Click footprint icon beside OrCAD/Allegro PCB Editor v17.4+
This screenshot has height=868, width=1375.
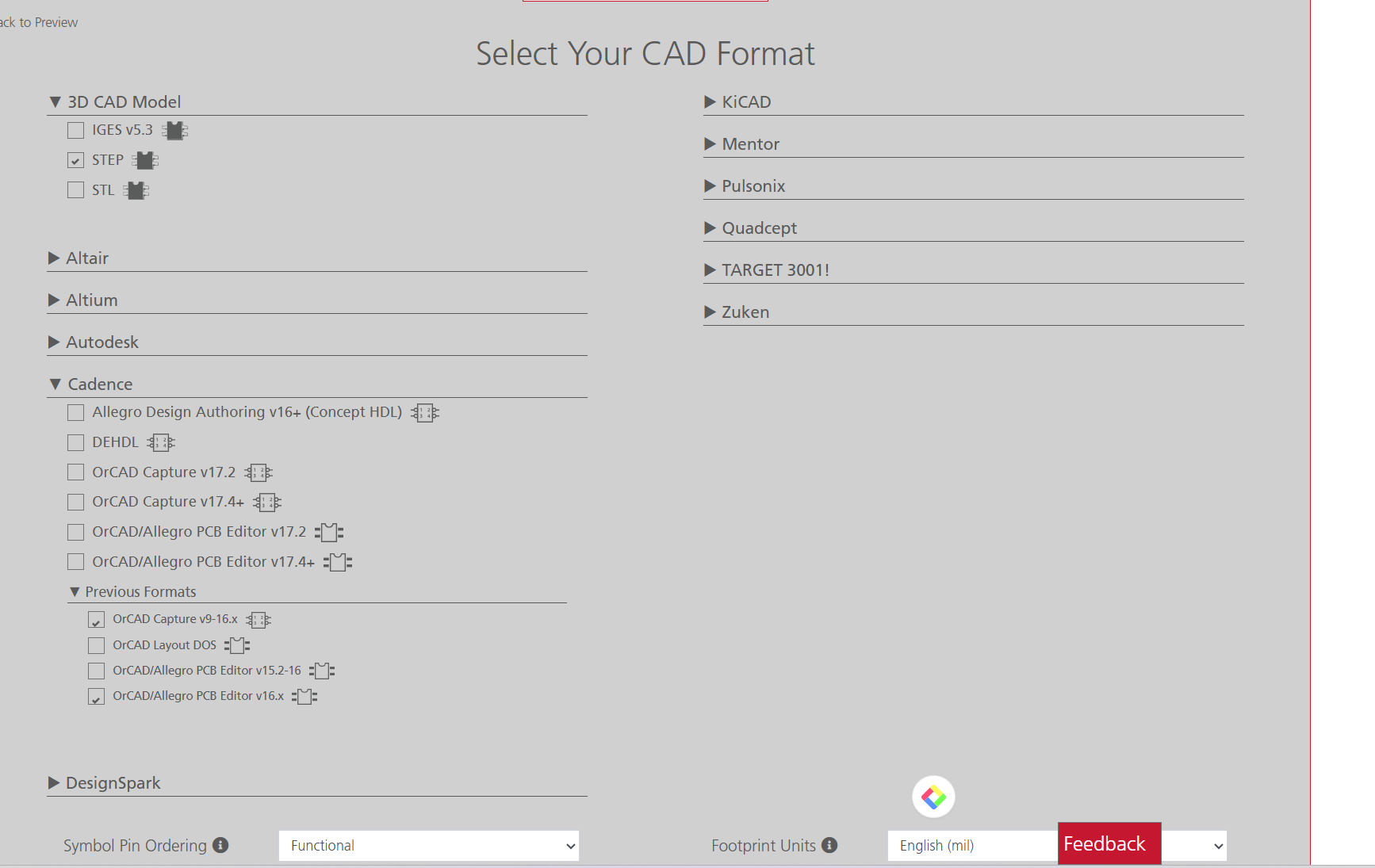(338, 563)
